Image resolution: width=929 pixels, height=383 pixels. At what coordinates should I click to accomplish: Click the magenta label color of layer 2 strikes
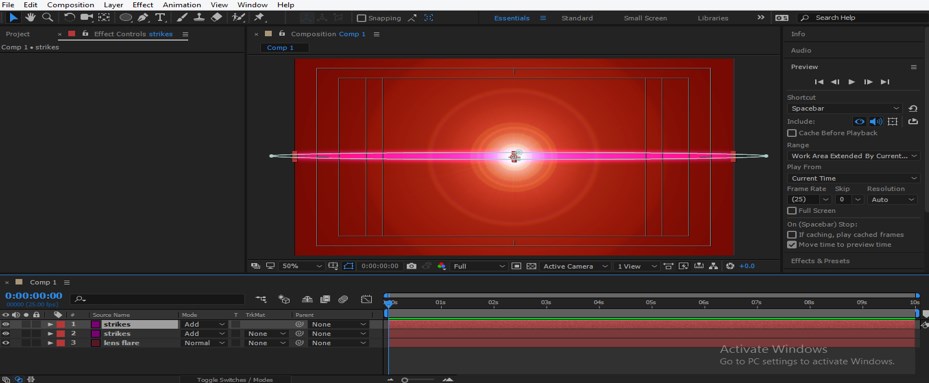pos(95,334)
